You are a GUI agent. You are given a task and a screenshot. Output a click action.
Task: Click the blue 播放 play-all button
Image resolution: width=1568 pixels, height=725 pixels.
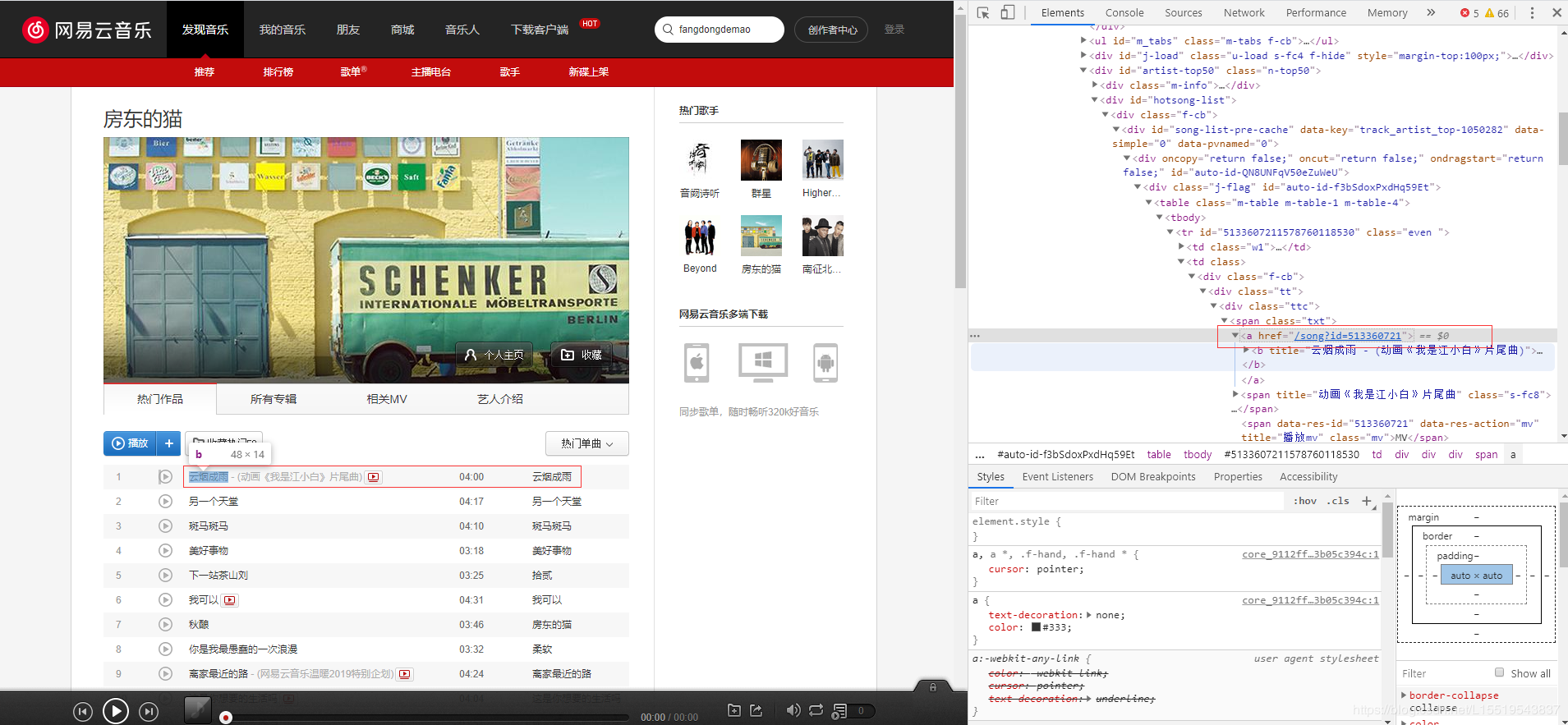pos(131,443)
